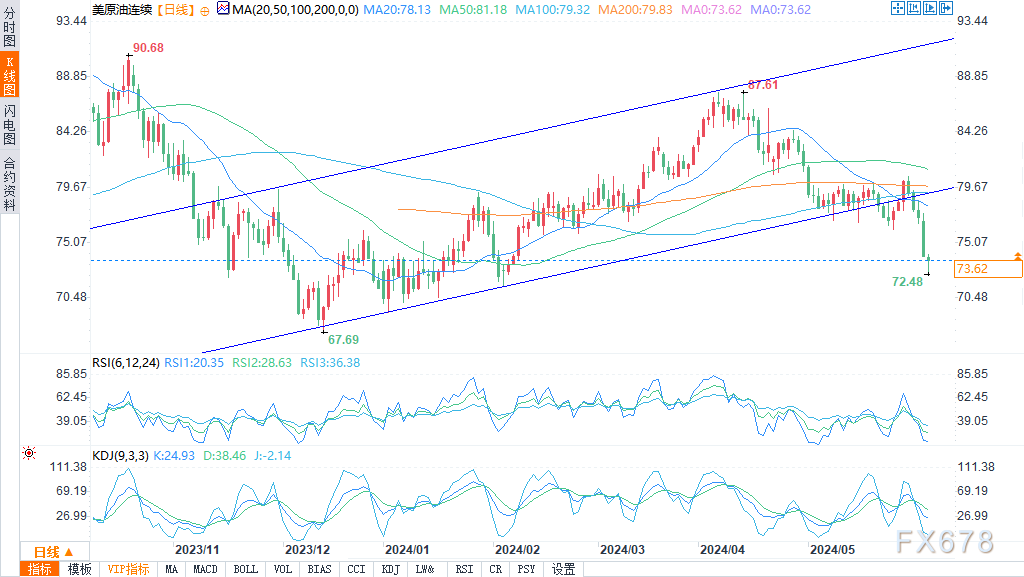Click the orange price alert marker near 73.62
Screen dimensions: 1024x577
point(1017,256)
